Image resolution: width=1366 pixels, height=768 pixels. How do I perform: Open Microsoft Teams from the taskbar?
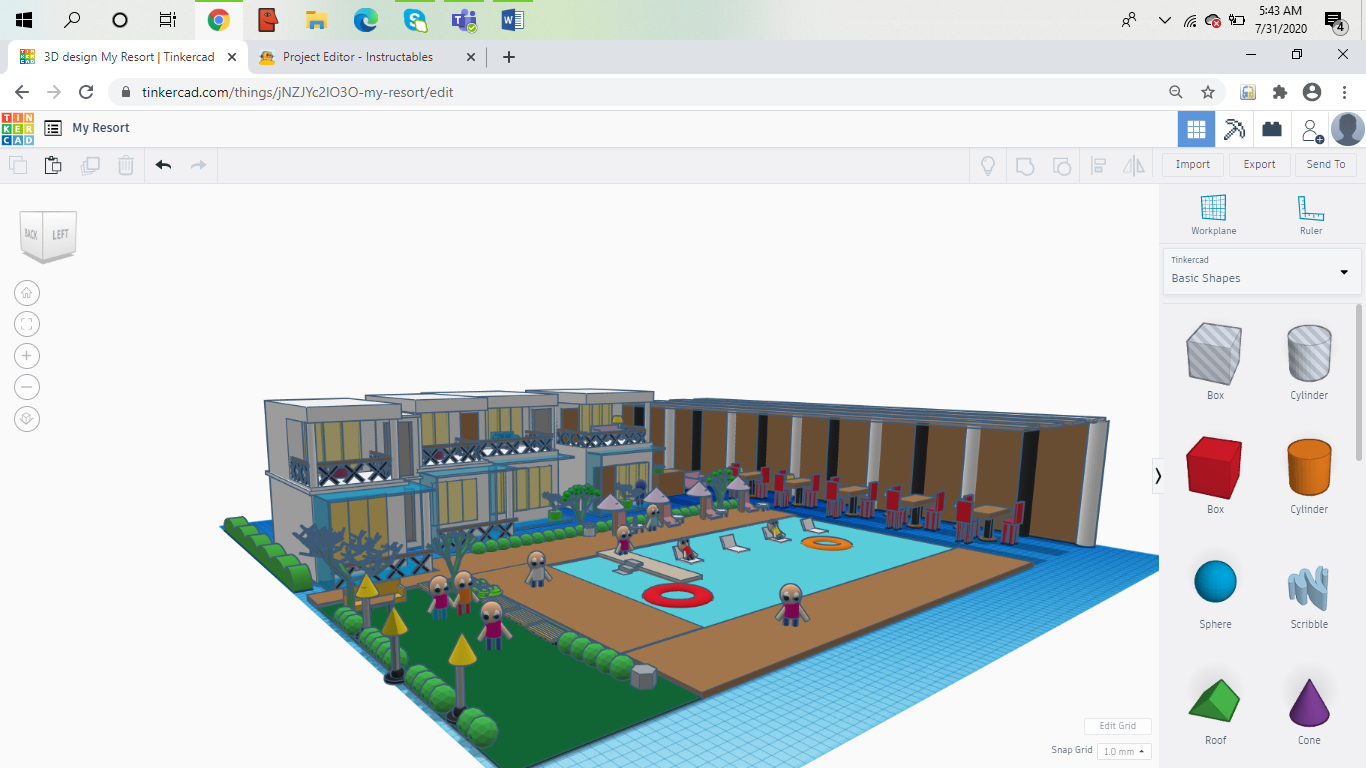[463, 20]
